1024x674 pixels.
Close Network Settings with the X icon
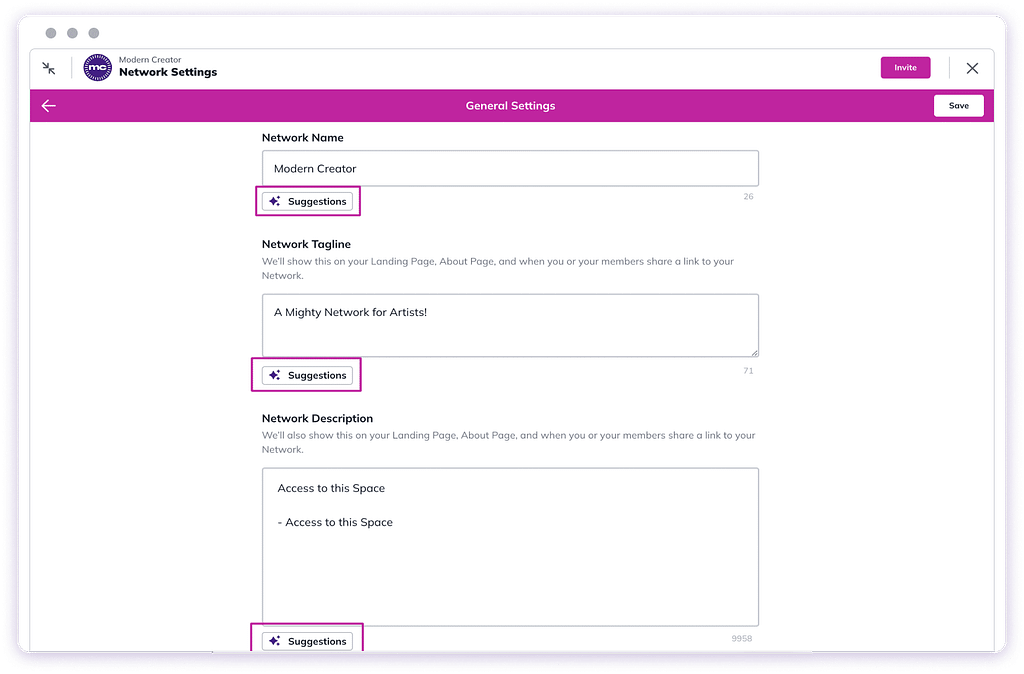pos(972,68)
